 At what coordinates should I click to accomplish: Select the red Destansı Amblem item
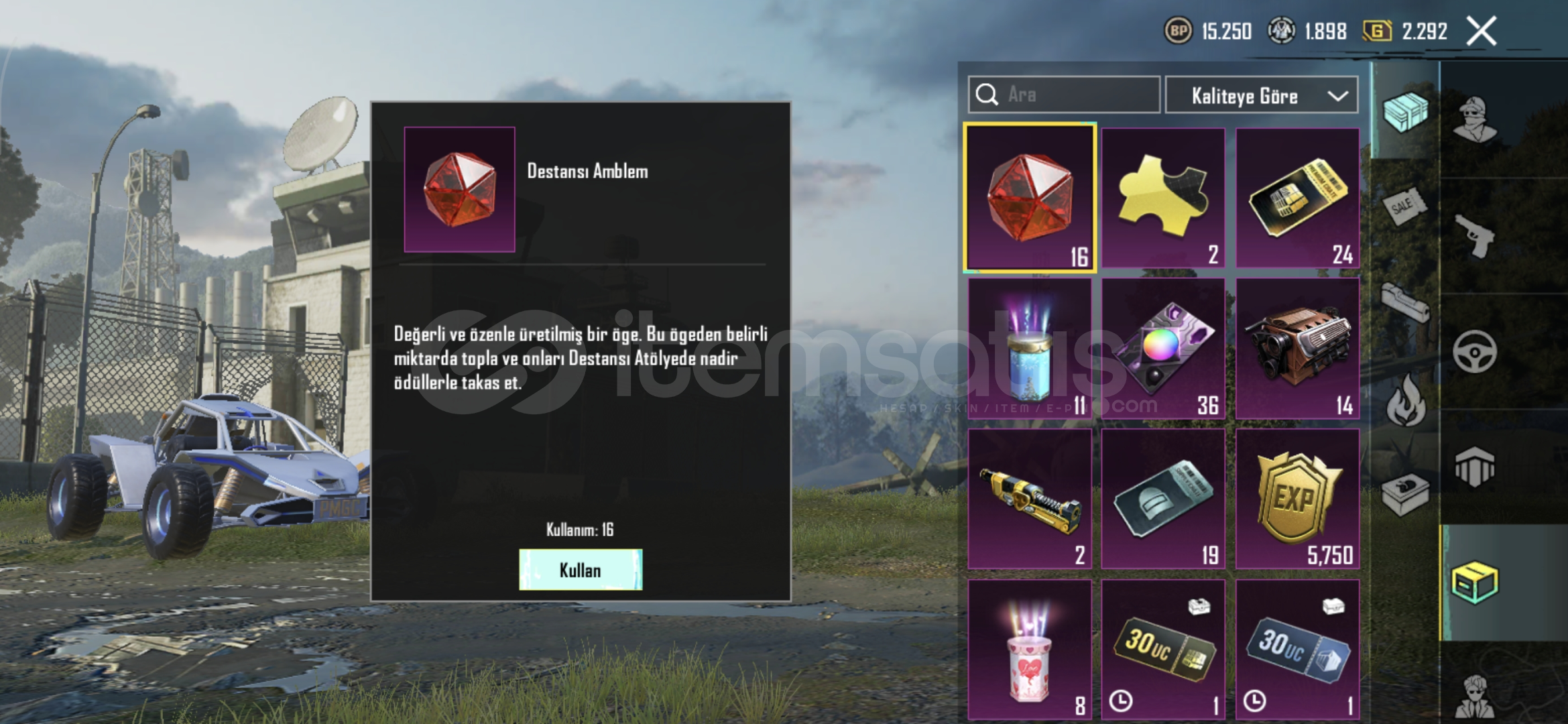point(1030,198)
